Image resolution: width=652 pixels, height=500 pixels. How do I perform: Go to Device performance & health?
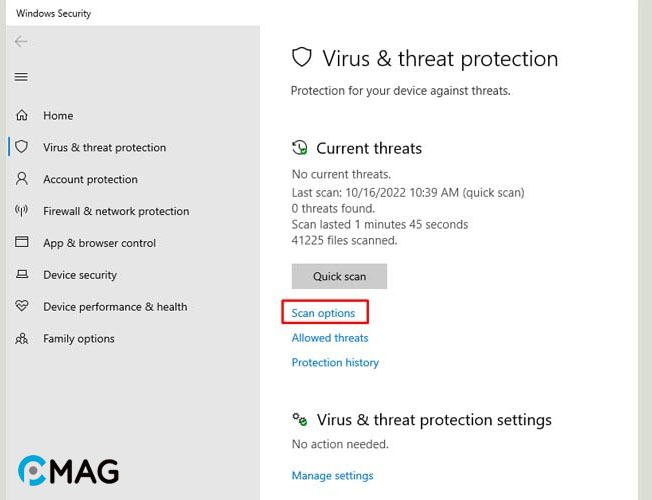pos(115,307)
